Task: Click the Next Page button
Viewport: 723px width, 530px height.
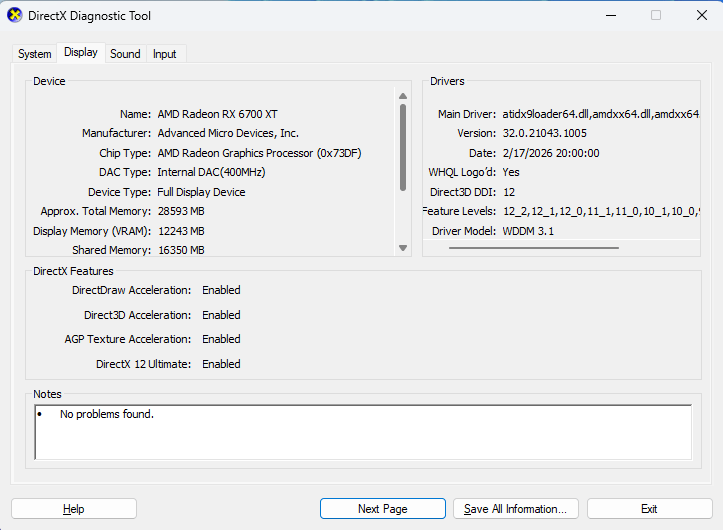Action: (x=383, y=509)
